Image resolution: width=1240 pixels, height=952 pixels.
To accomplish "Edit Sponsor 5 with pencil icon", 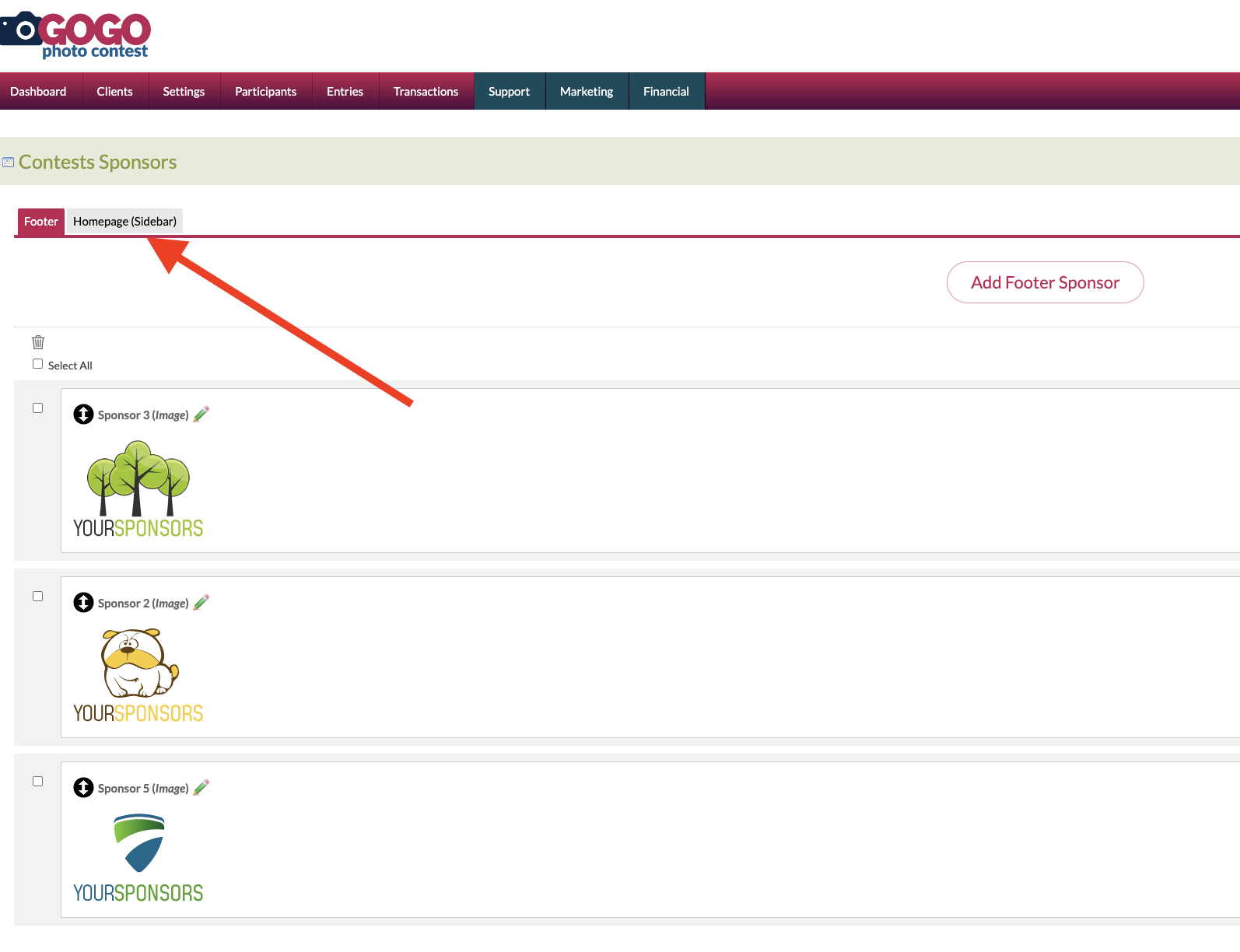I will tap(201, 788).
